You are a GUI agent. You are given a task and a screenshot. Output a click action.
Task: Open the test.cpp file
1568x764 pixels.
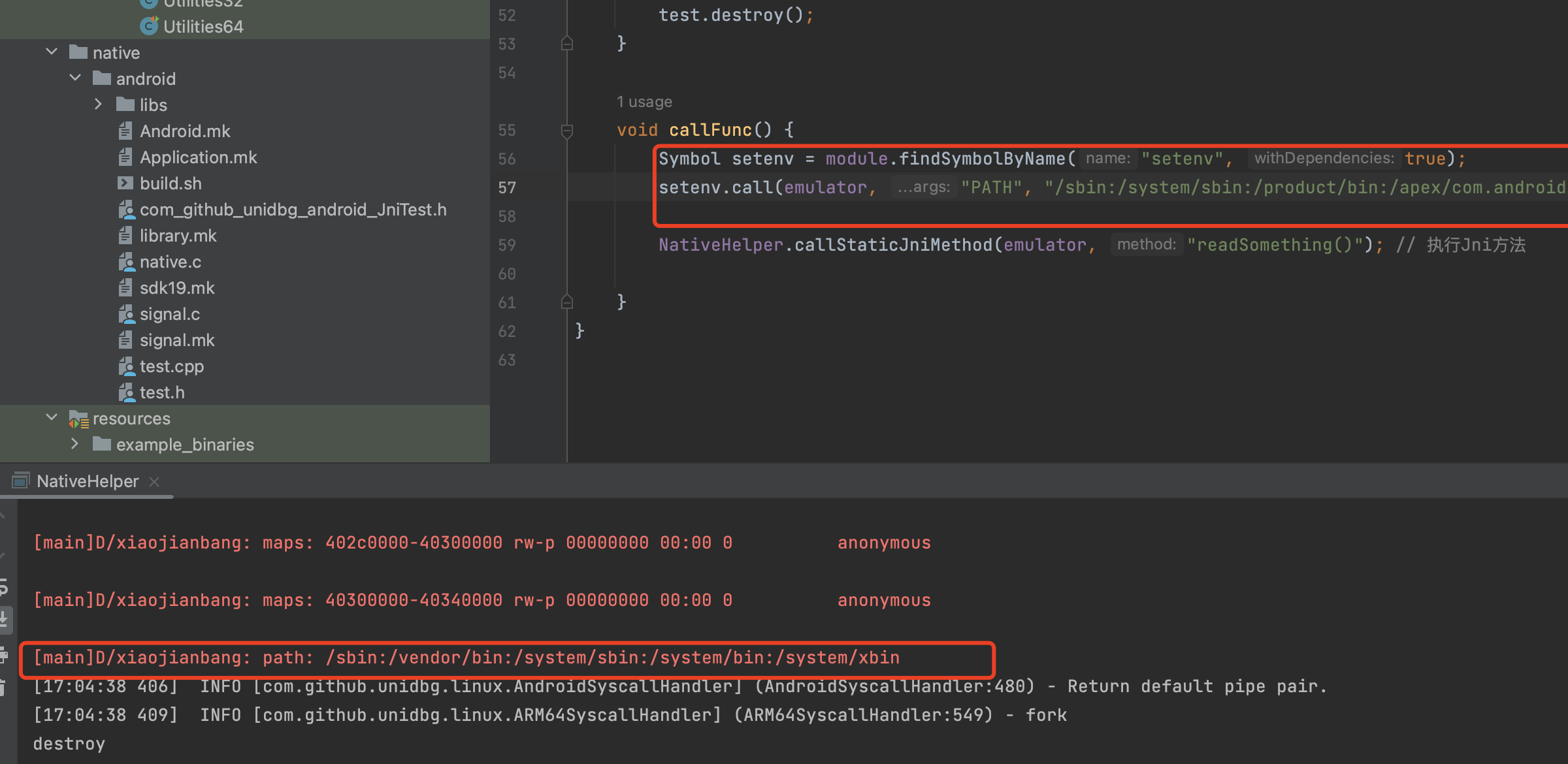[x=171, y=366]
